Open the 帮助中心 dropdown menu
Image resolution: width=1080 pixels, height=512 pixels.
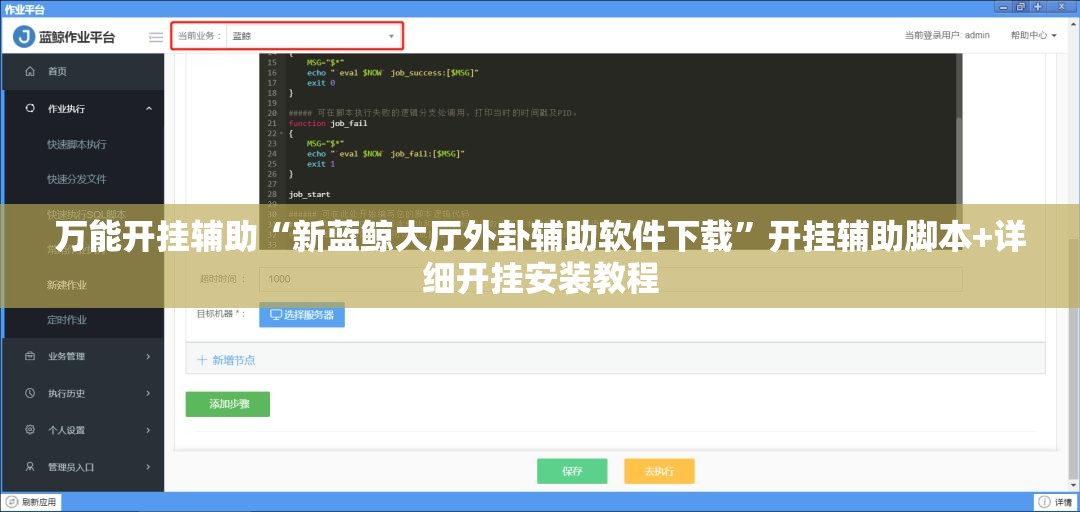click(x=1034, y=35)
